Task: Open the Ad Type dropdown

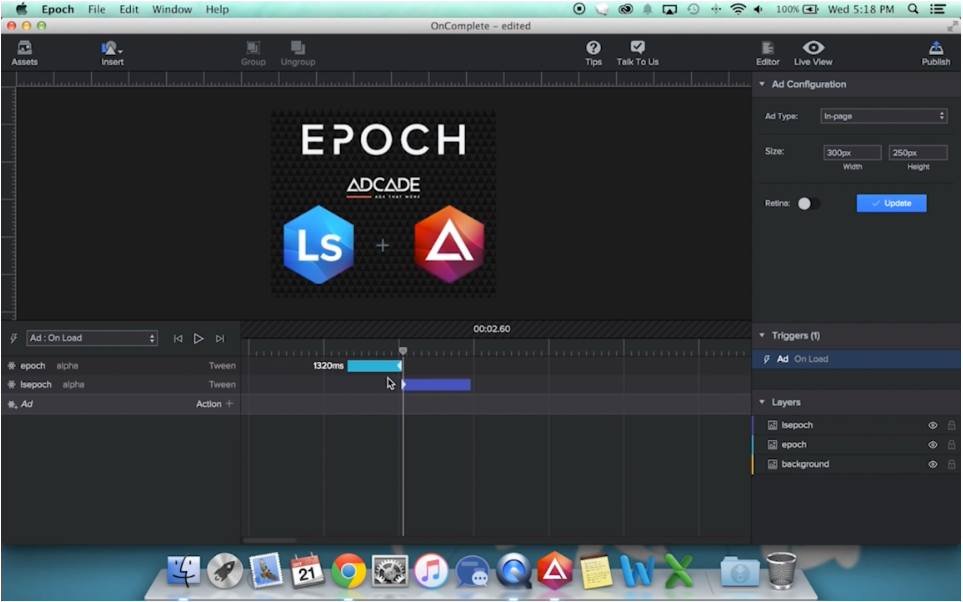Action: [884, 116]
